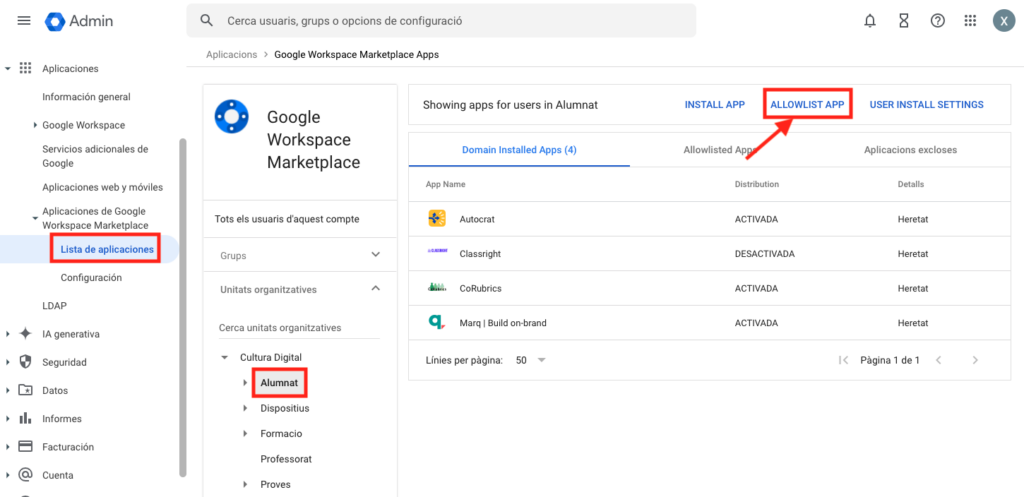
Task: Expand the Grups section
Action: click(x=375, y=256)
